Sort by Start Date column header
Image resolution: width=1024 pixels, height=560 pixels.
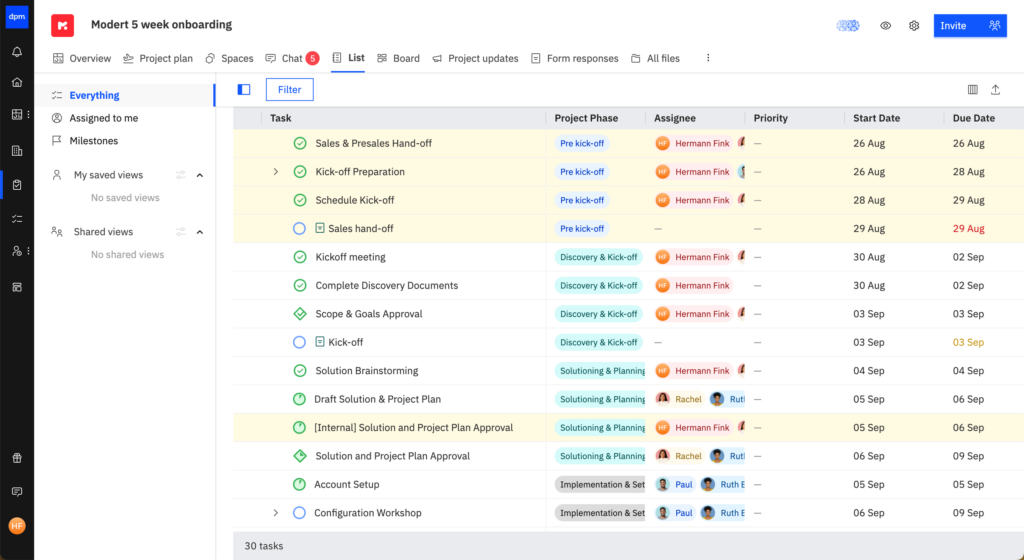click(x=876, y=118)
